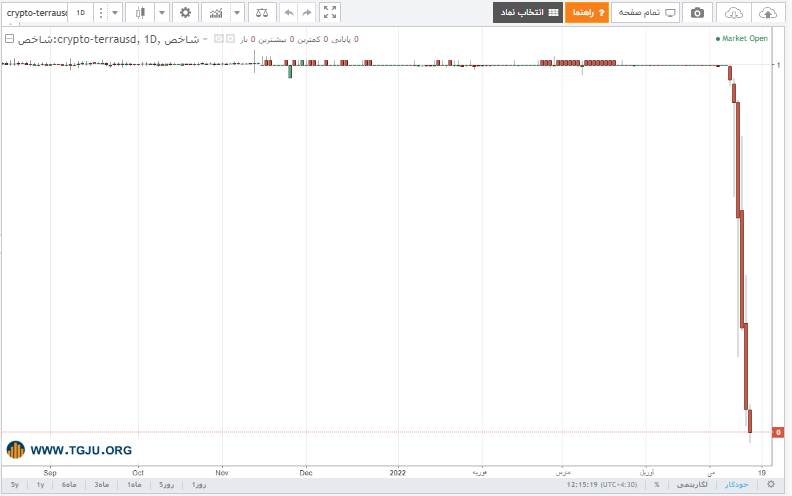The height and width of the screenshot is (496, 792).
Task: Save chart layout via cloud upload icon
Action: (768, 13)
